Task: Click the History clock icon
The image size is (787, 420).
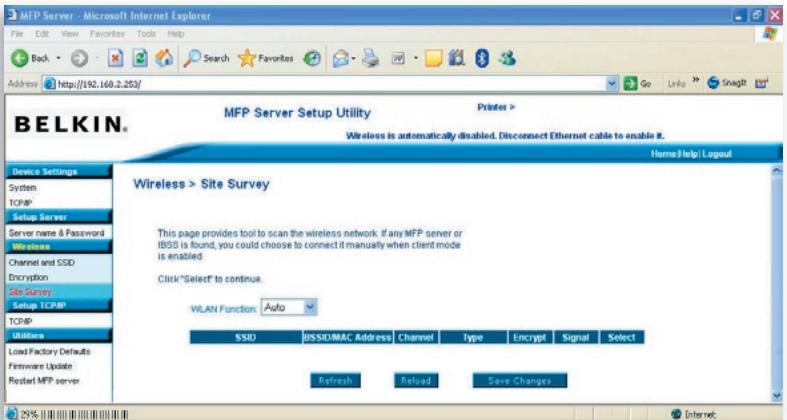Action: pos(312,59)
